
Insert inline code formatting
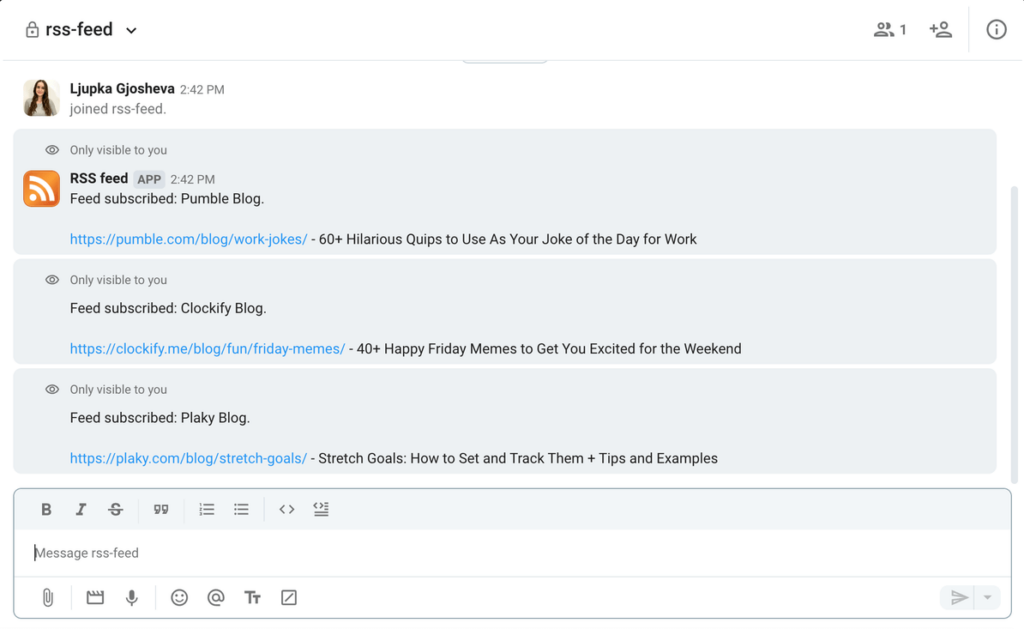286,509
